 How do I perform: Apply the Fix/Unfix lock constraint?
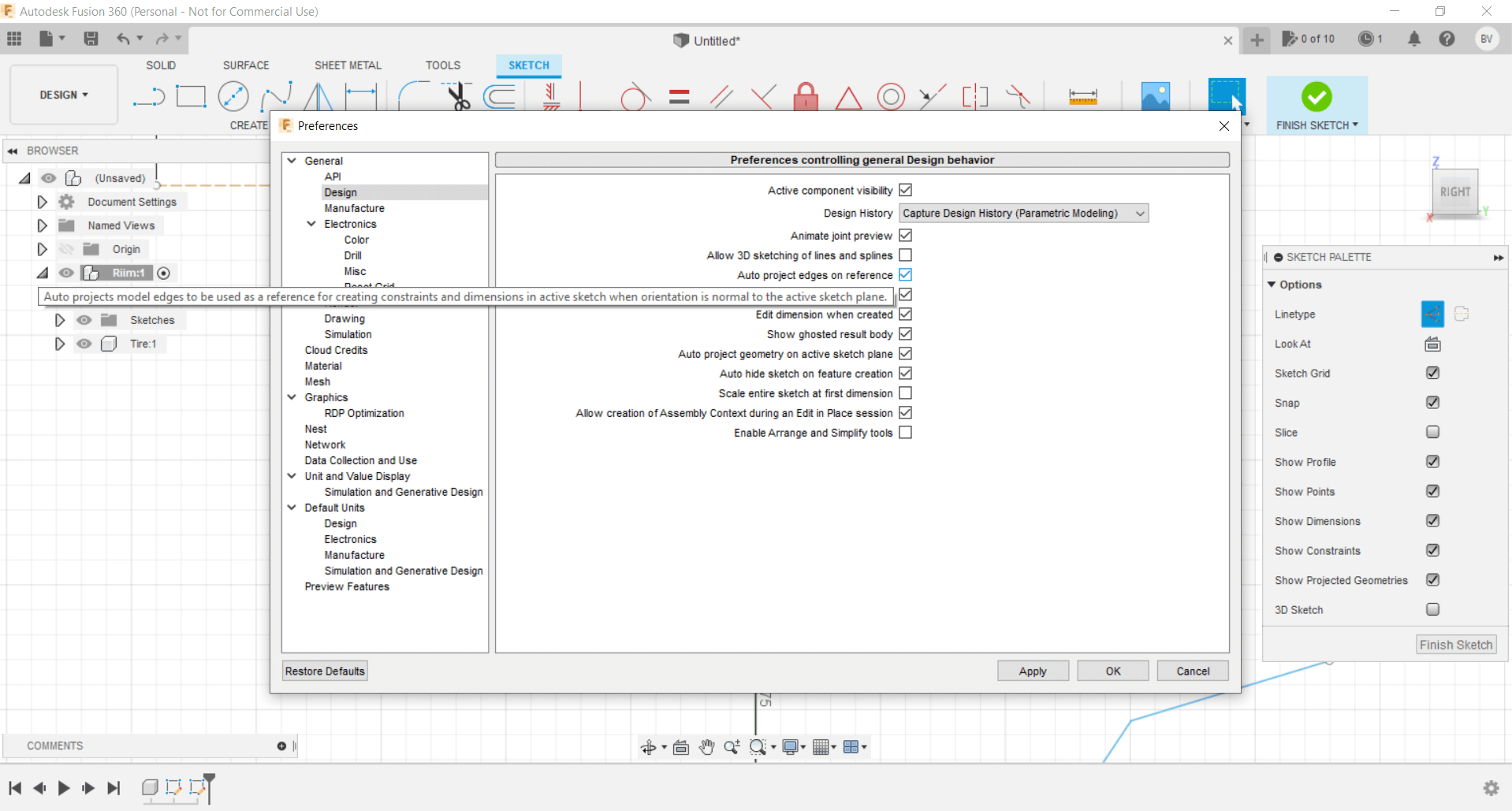pyautogui.click(x=806, y=96)
